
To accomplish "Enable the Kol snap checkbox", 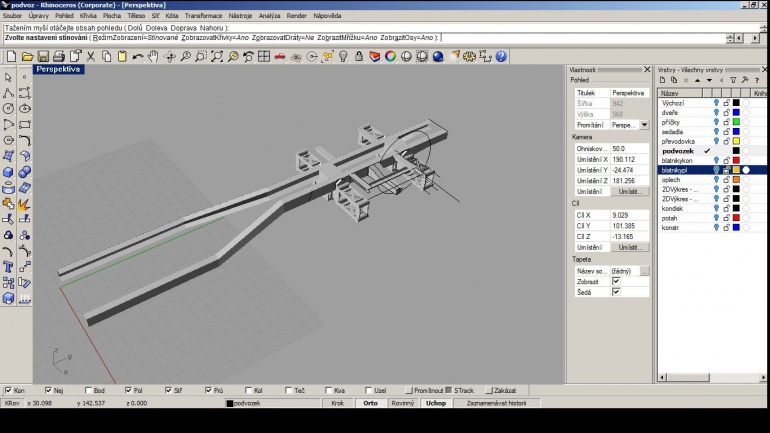I will click(248, 390).
